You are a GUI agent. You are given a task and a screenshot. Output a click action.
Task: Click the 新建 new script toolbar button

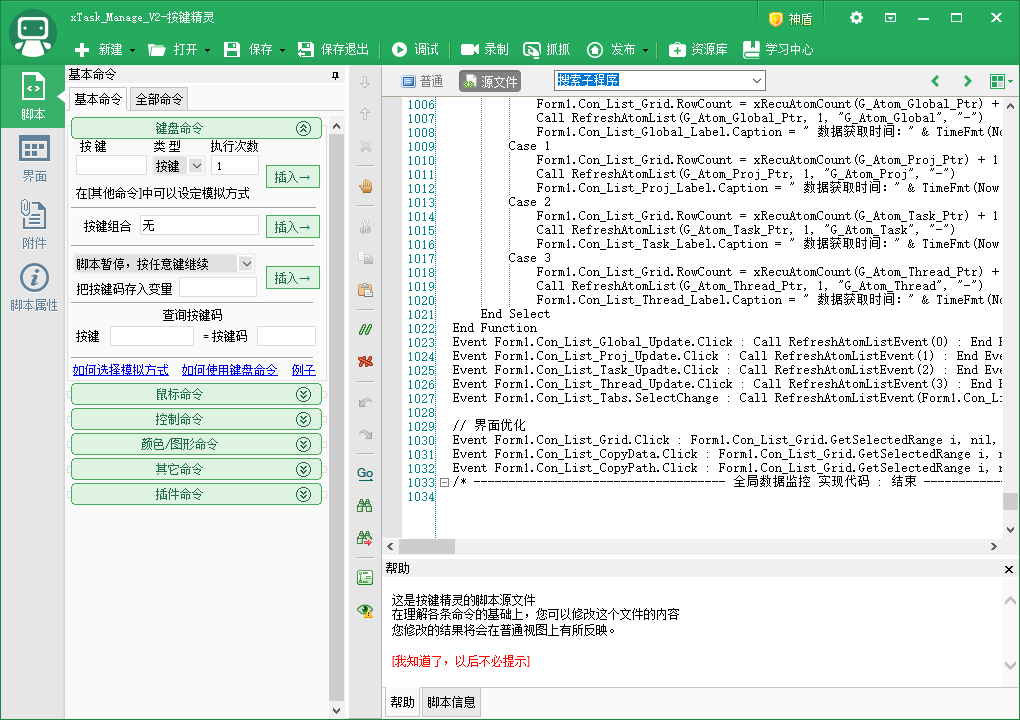pyautogui.click(x=99, y=49)
